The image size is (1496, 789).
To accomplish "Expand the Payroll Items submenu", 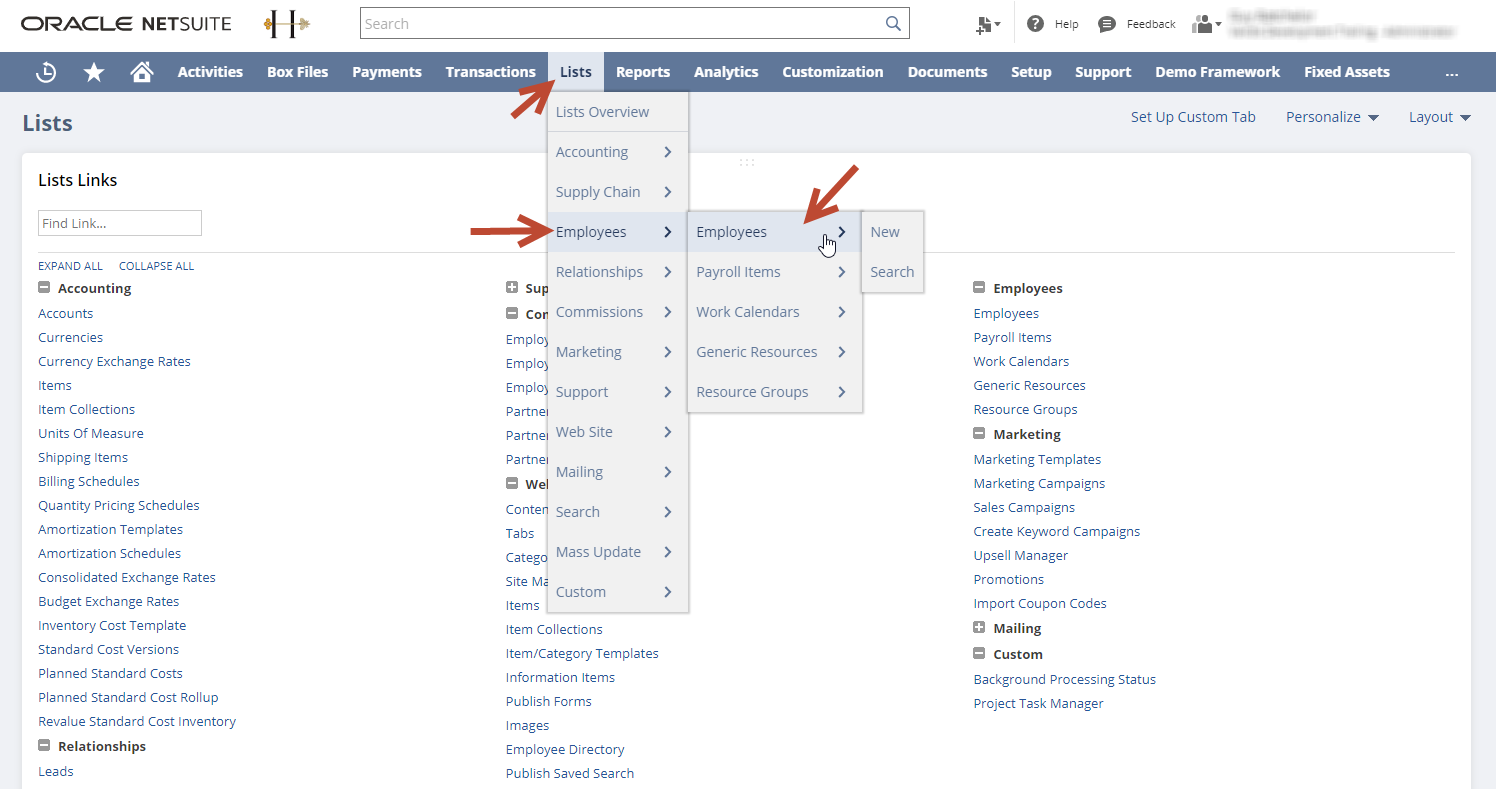I will 738,271.
